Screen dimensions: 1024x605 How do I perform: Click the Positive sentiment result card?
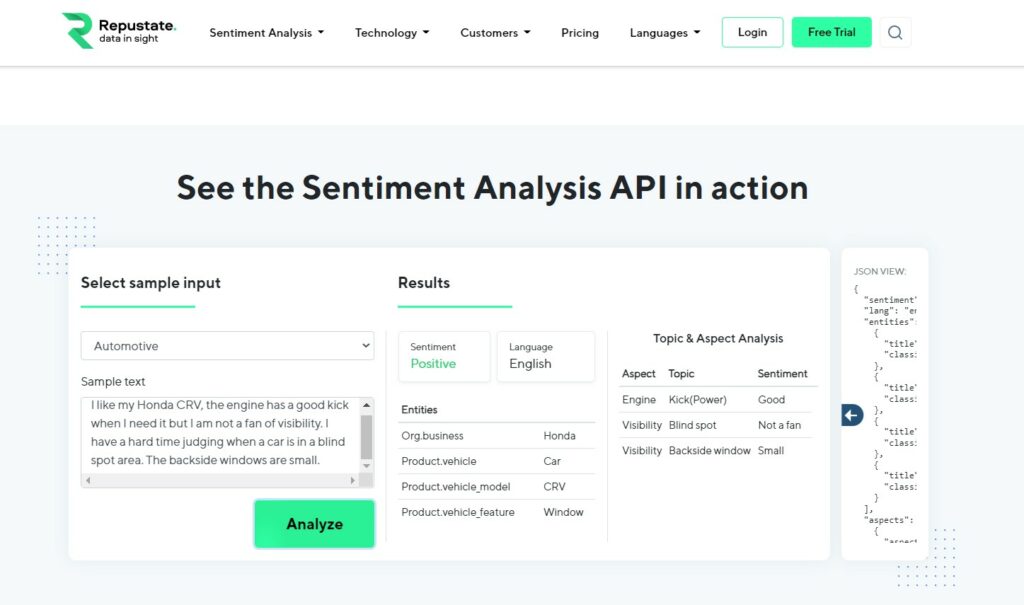pos(444,356)
